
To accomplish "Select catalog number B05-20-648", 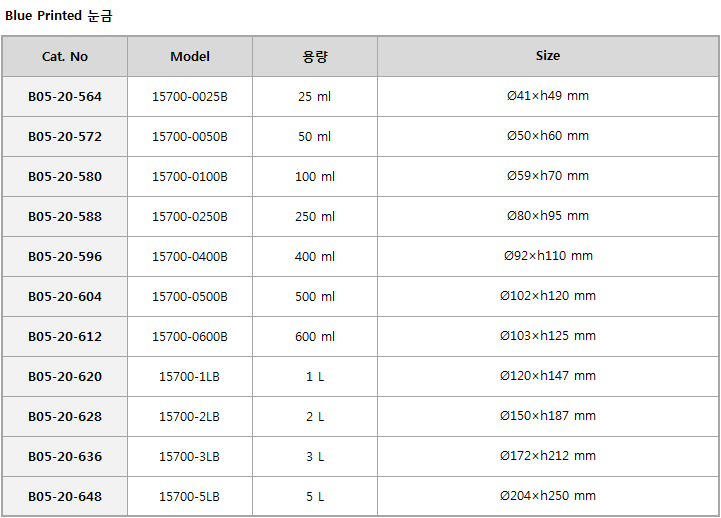I will coord(65,496).
